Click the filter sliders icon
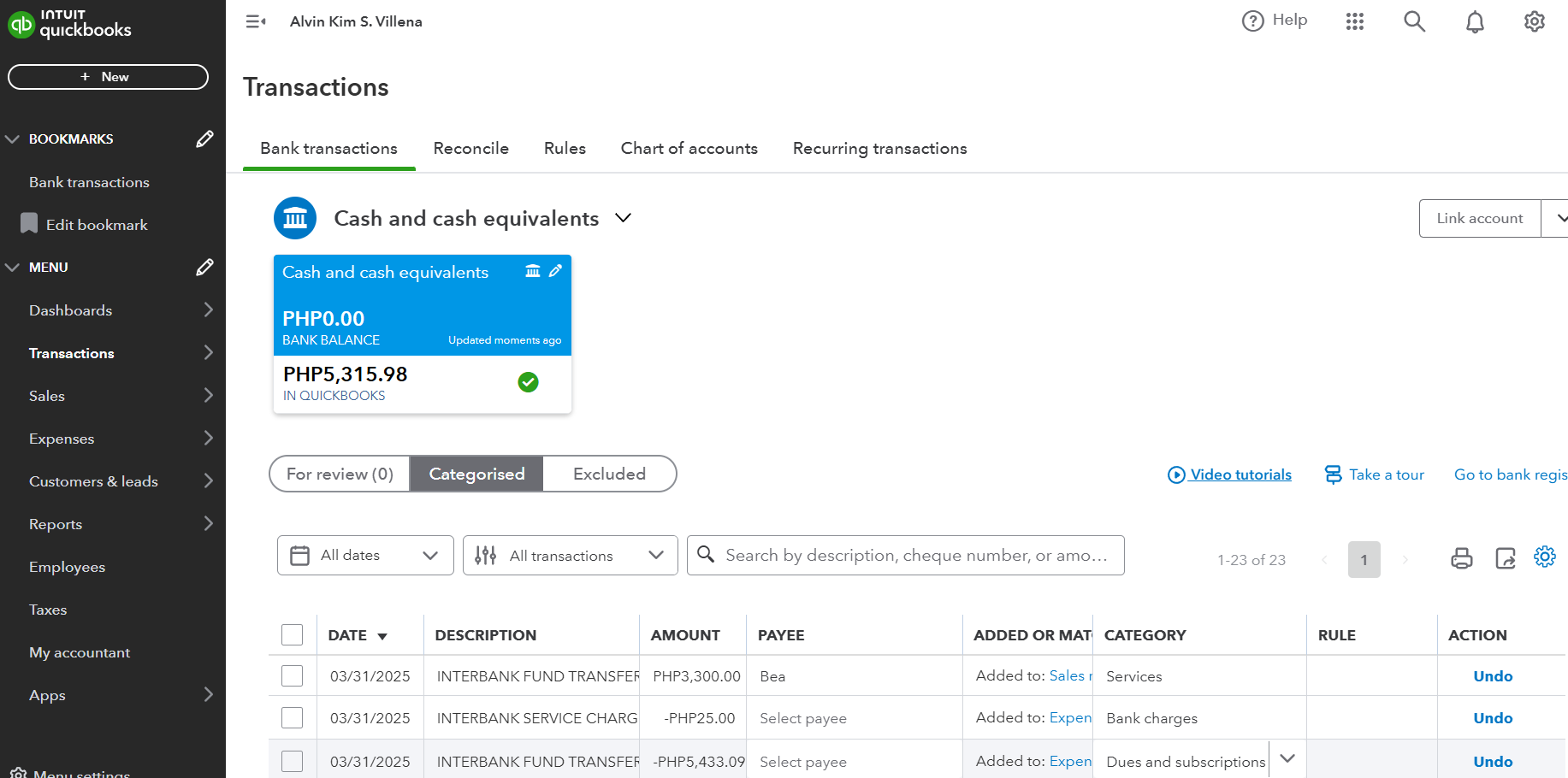 (x=486, y=556)
